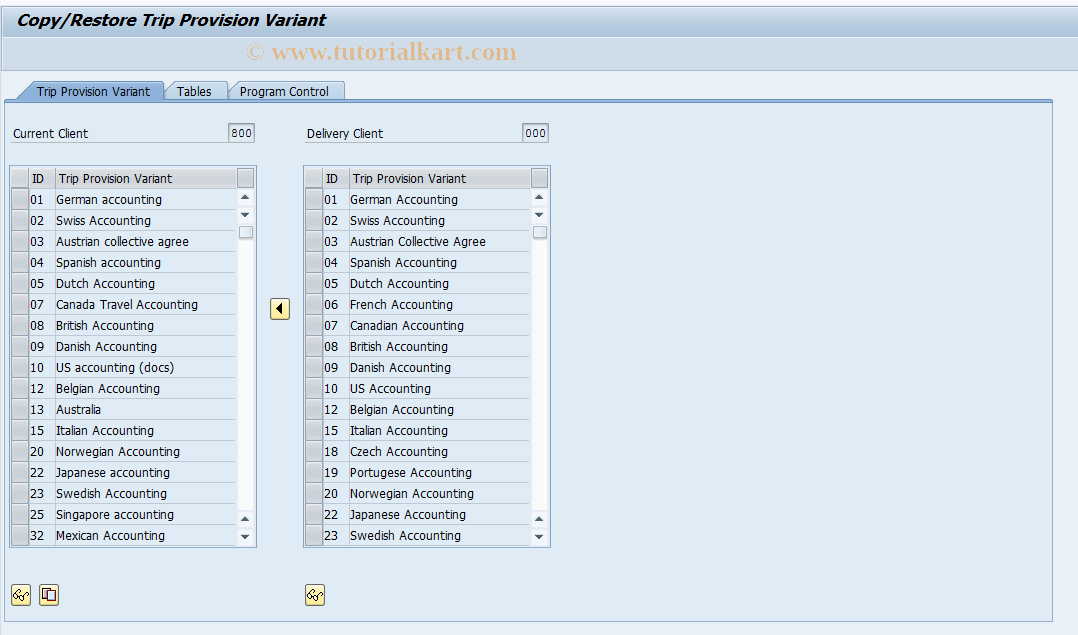The height and width of the screenshot is (635, 1078).
Task: Click scrollbar thumb in Delivery Client table
Action: (x=540, y=232)
